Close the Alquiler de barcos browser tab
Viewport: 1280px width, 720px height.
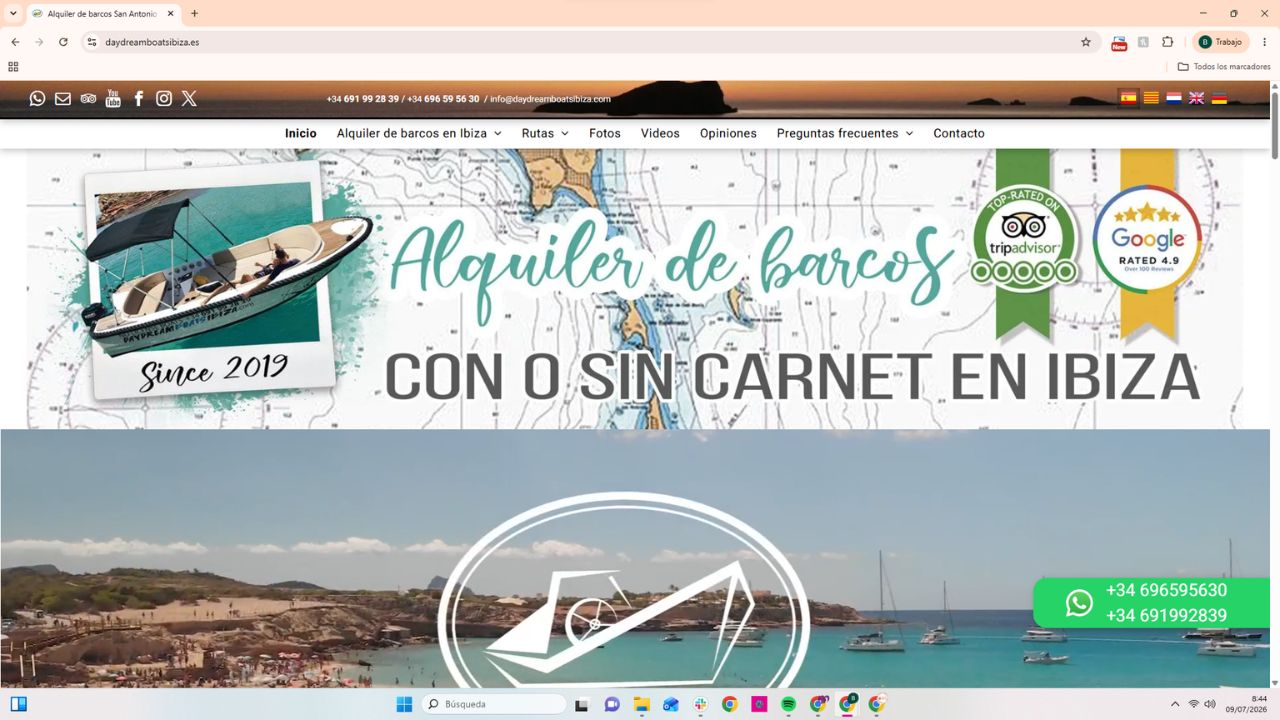tap(171, 14)
